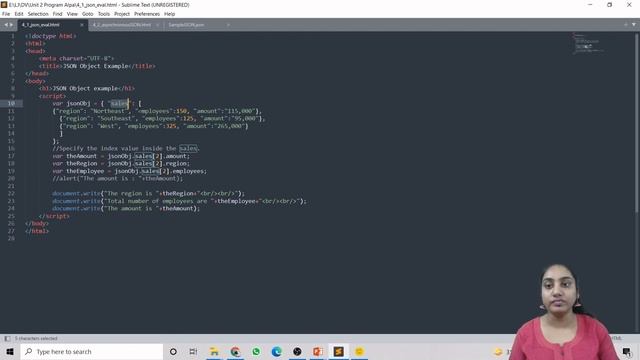Viewport: 640px width, 360px height.
Task: Click the comment about index value on line 16
Action: click(126, 148)
